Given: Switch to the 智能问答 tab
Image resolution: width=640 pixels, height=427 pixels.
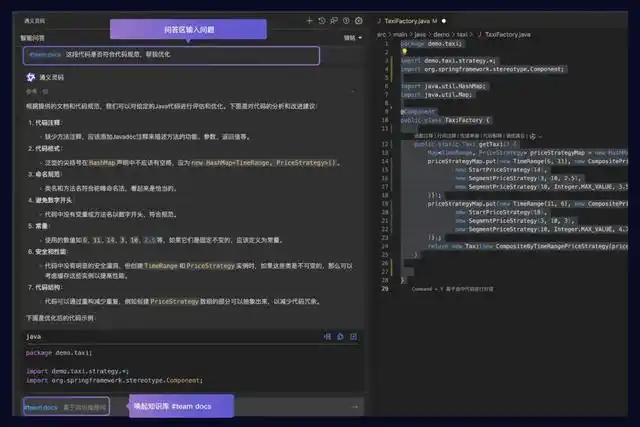Looking at the screenshot, I should click(x=33, y=38).
